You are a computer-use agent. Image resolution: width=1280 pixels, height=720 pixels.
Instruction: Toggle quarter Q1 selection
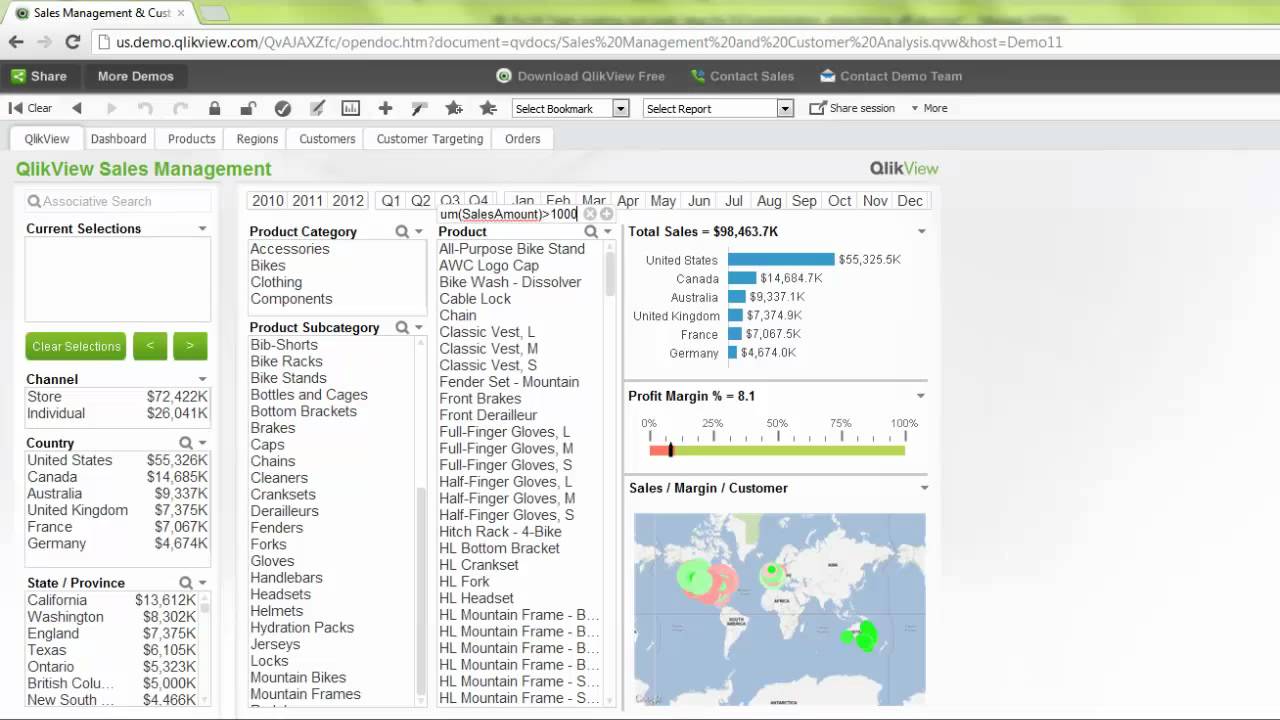(391, 201)
